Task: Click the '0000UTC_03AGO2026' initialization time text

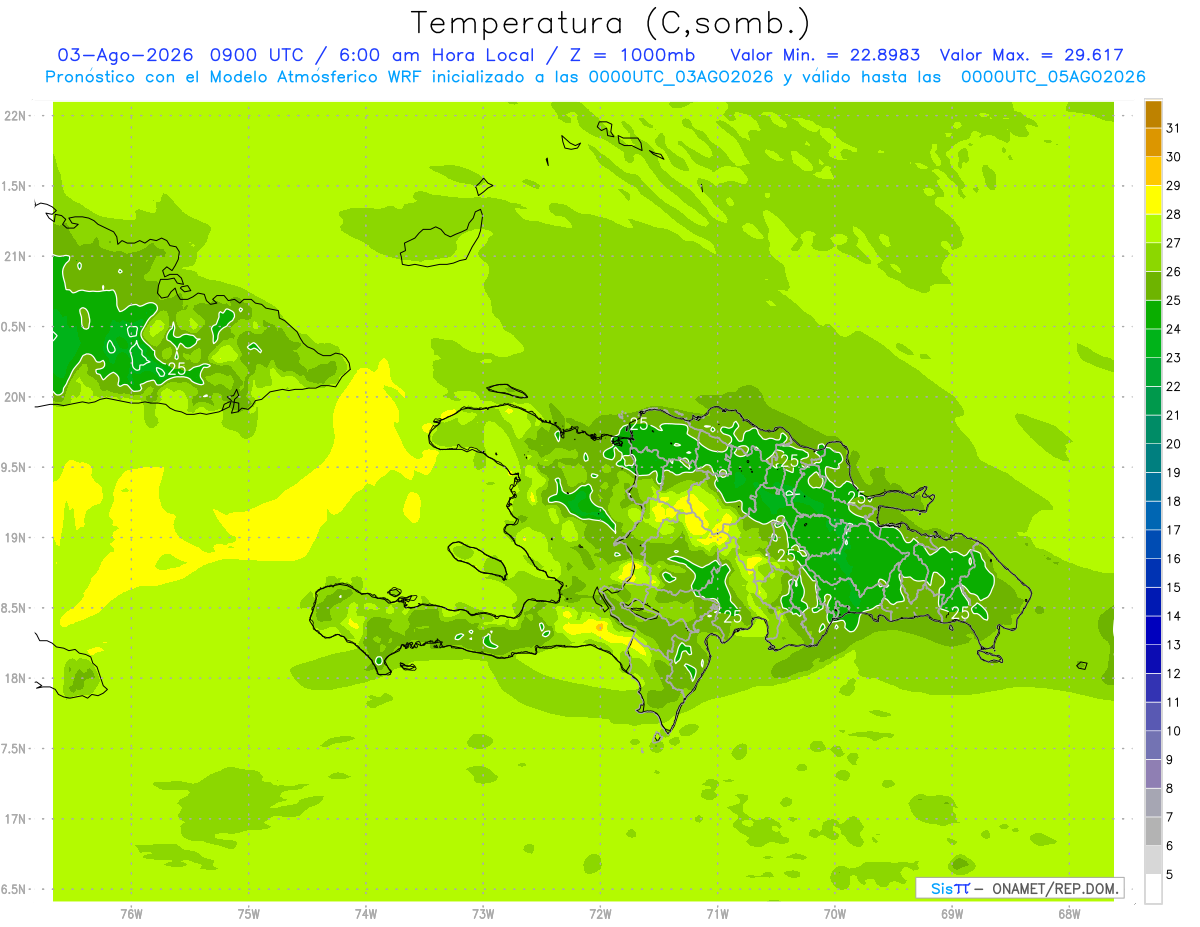Action: pos(680,77)
